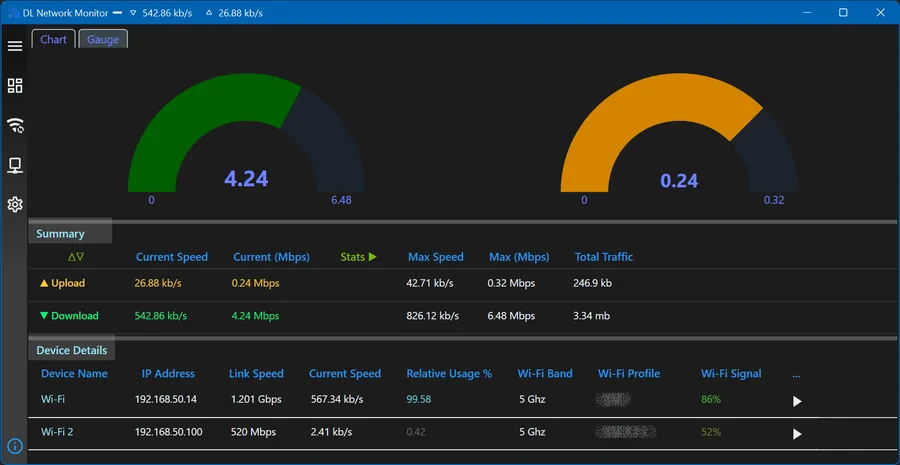Click the 567.34 kb/s current speed

[337, 399]
